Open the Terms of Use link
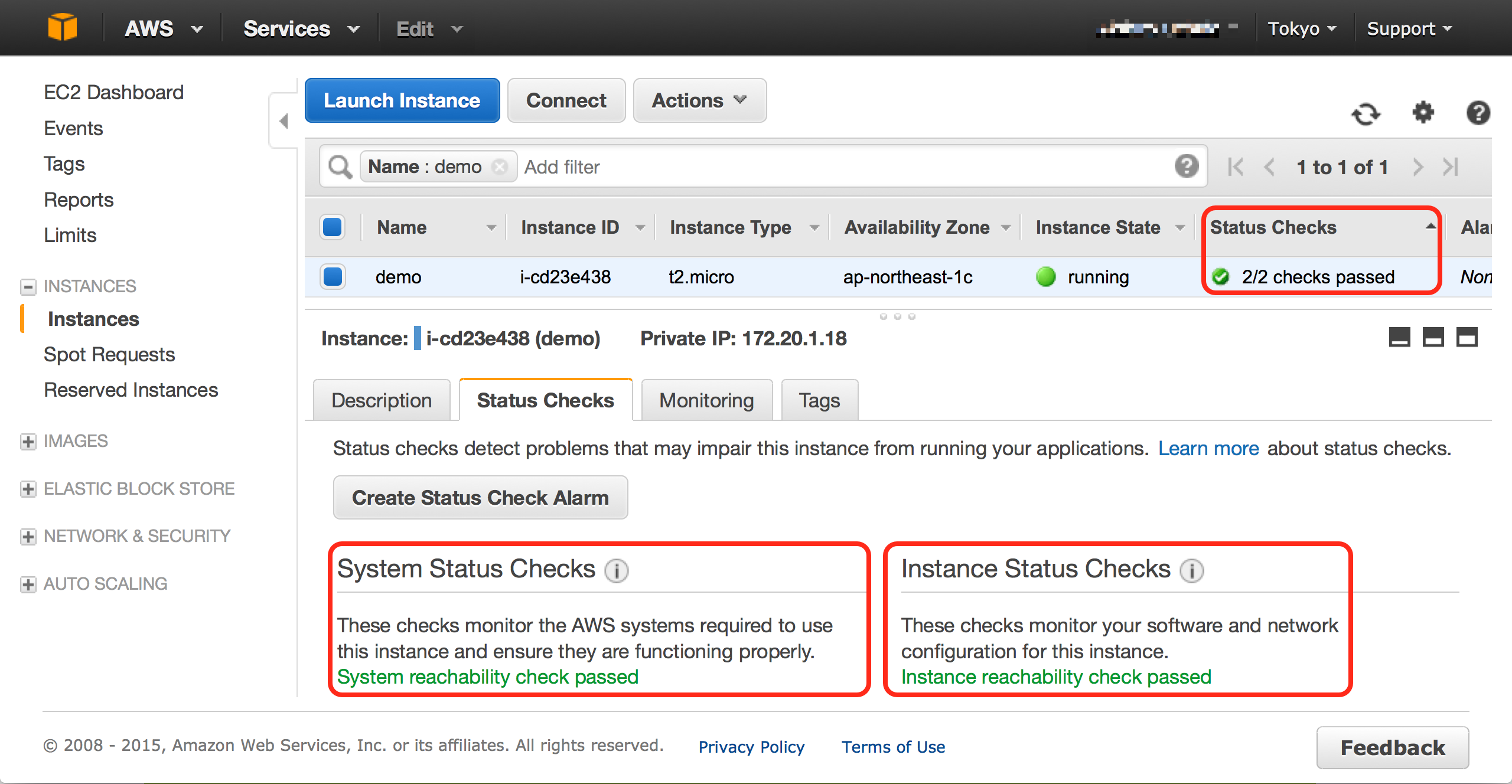The image size is (1512, 784). pos(893,747)
